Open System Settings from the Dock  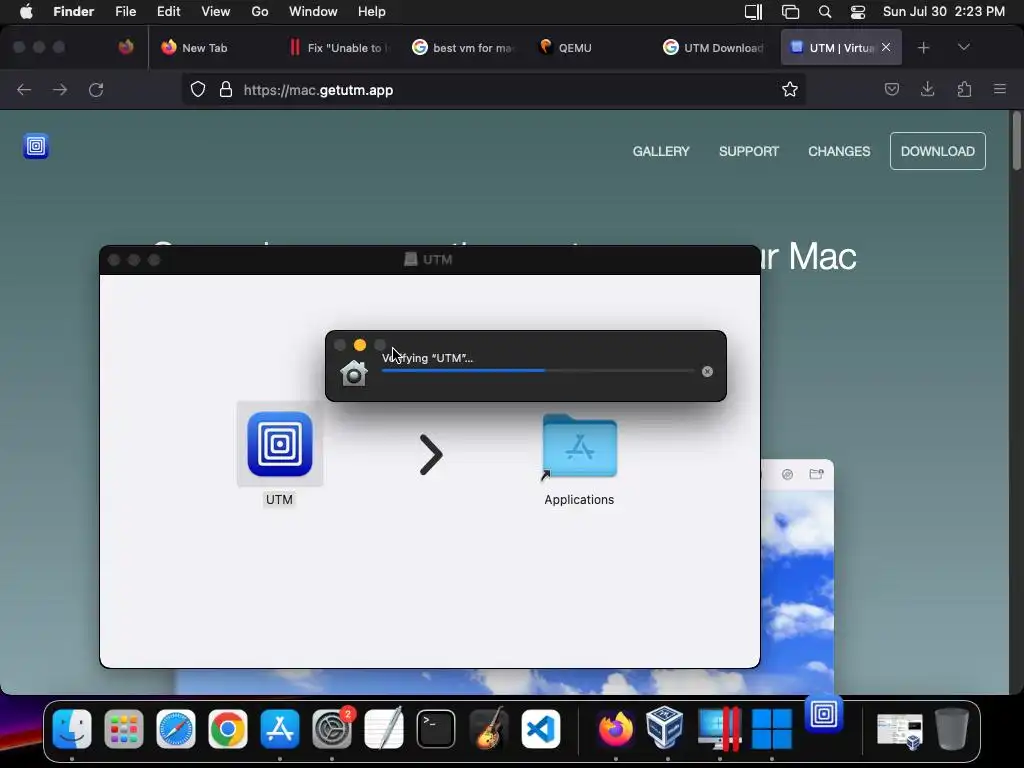pyautogui.click(x=332, y=729)
